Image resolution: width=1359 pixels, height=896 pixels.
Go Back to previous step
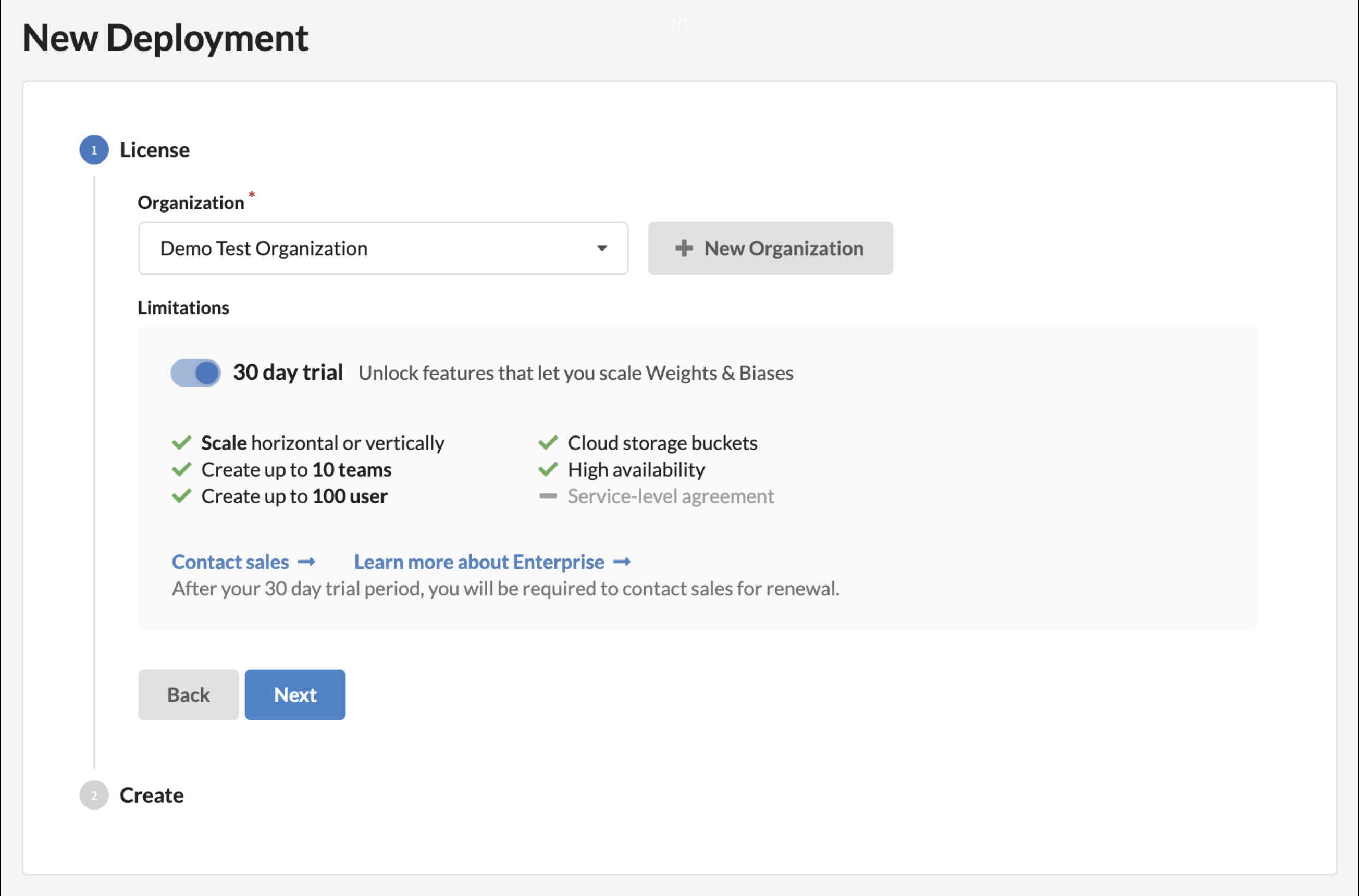click(x=188, y=694)
